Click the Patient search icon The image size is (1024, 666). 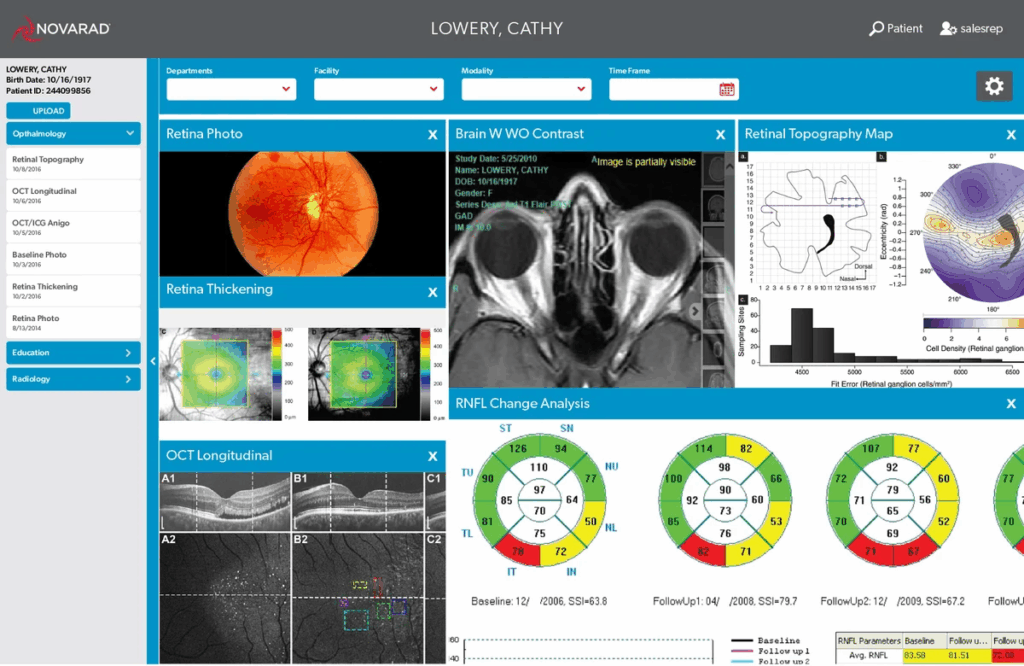(x=877, y=29)
